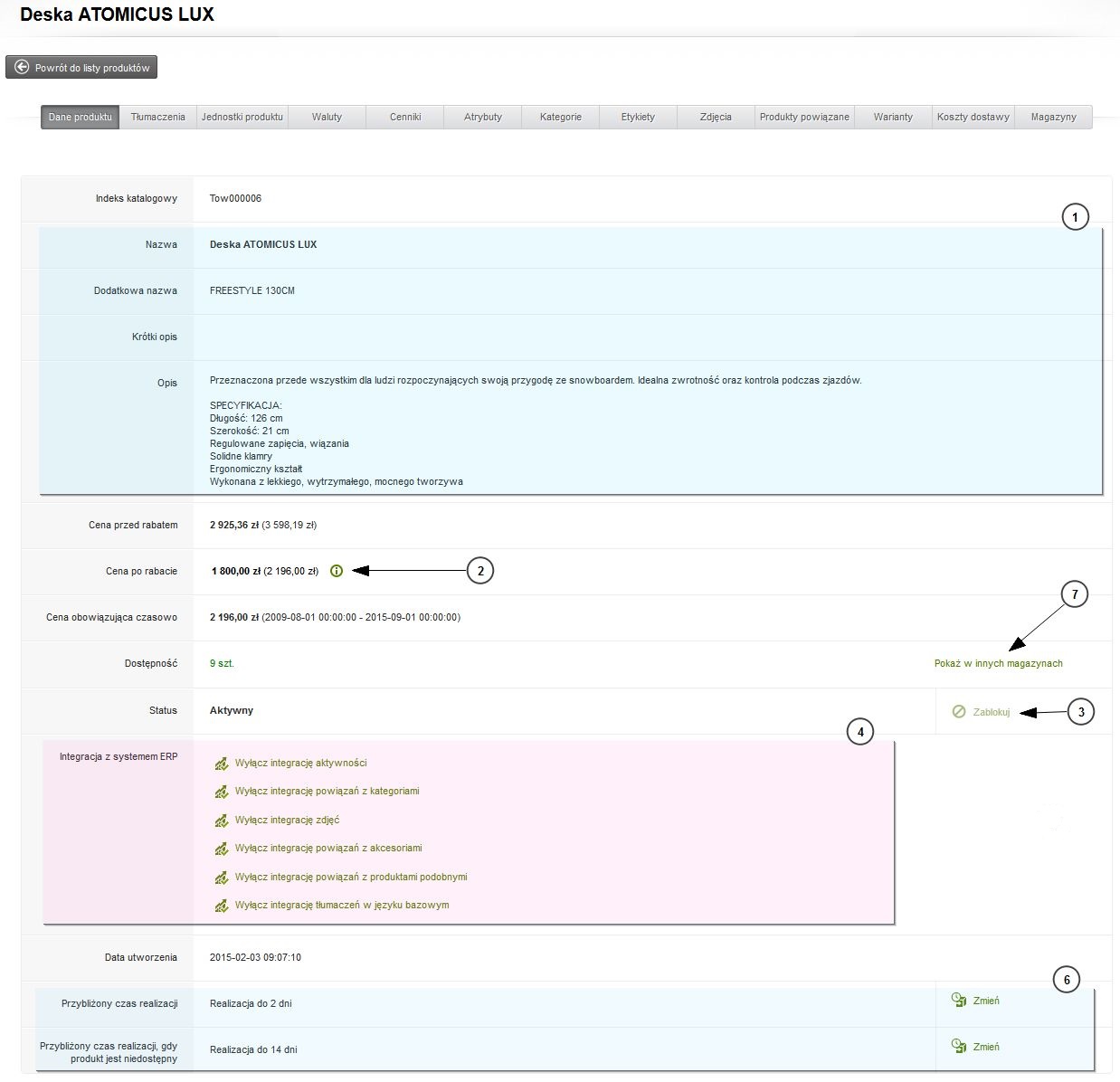Viewport: 1120px width, 1082px height.
Task: Click the SPECYFIKACJA: heading in description
Action: coord(246,405)
